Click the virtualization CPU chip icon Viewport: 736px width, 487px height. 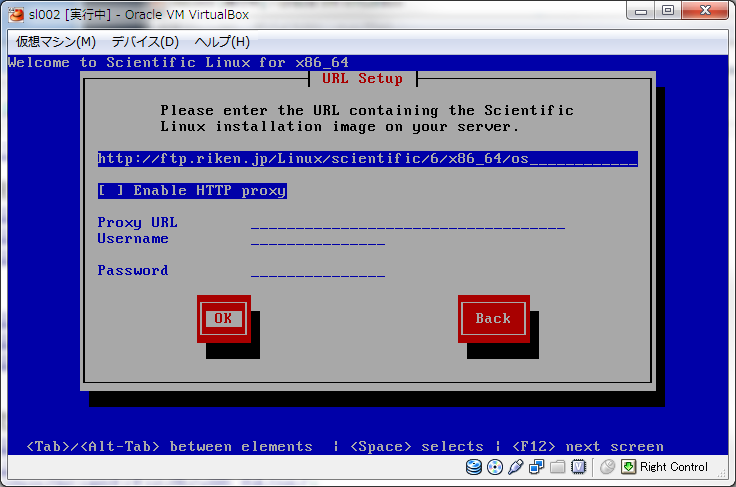click(579, 467)
